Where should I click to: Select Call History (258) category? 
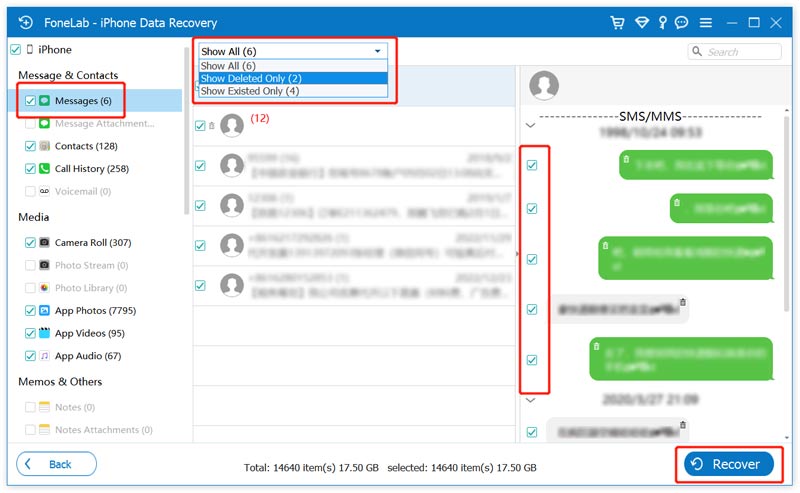pos(92,168)
